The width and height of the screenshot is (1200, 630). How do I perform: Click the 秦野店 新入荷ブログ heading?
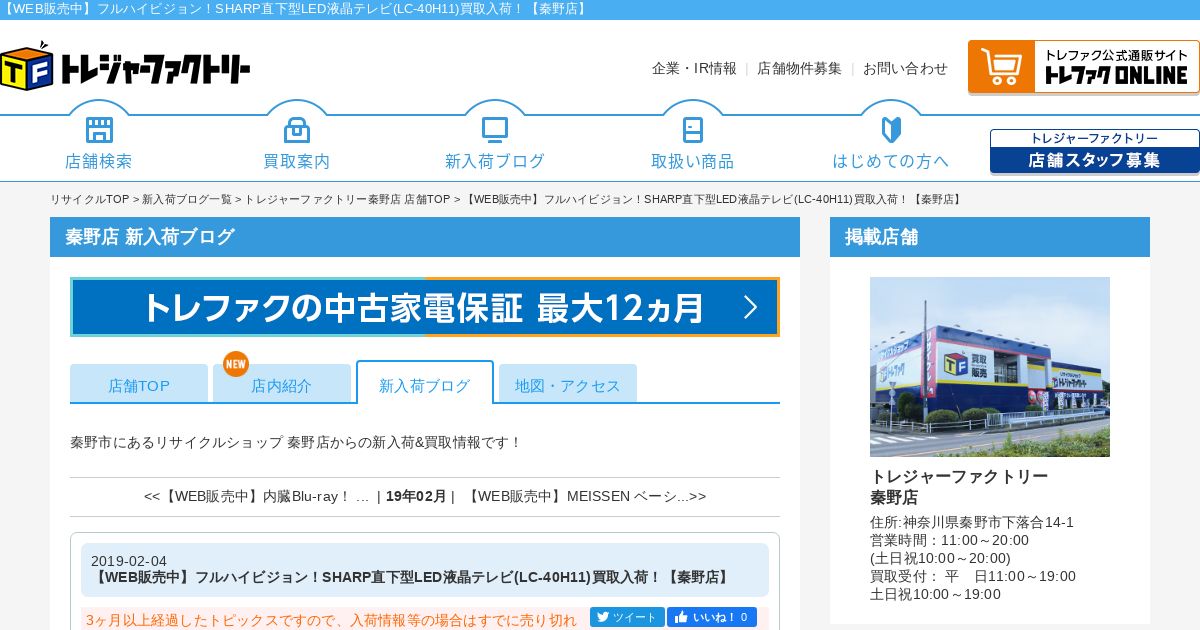pyautogui.click(x=150, y=237)
